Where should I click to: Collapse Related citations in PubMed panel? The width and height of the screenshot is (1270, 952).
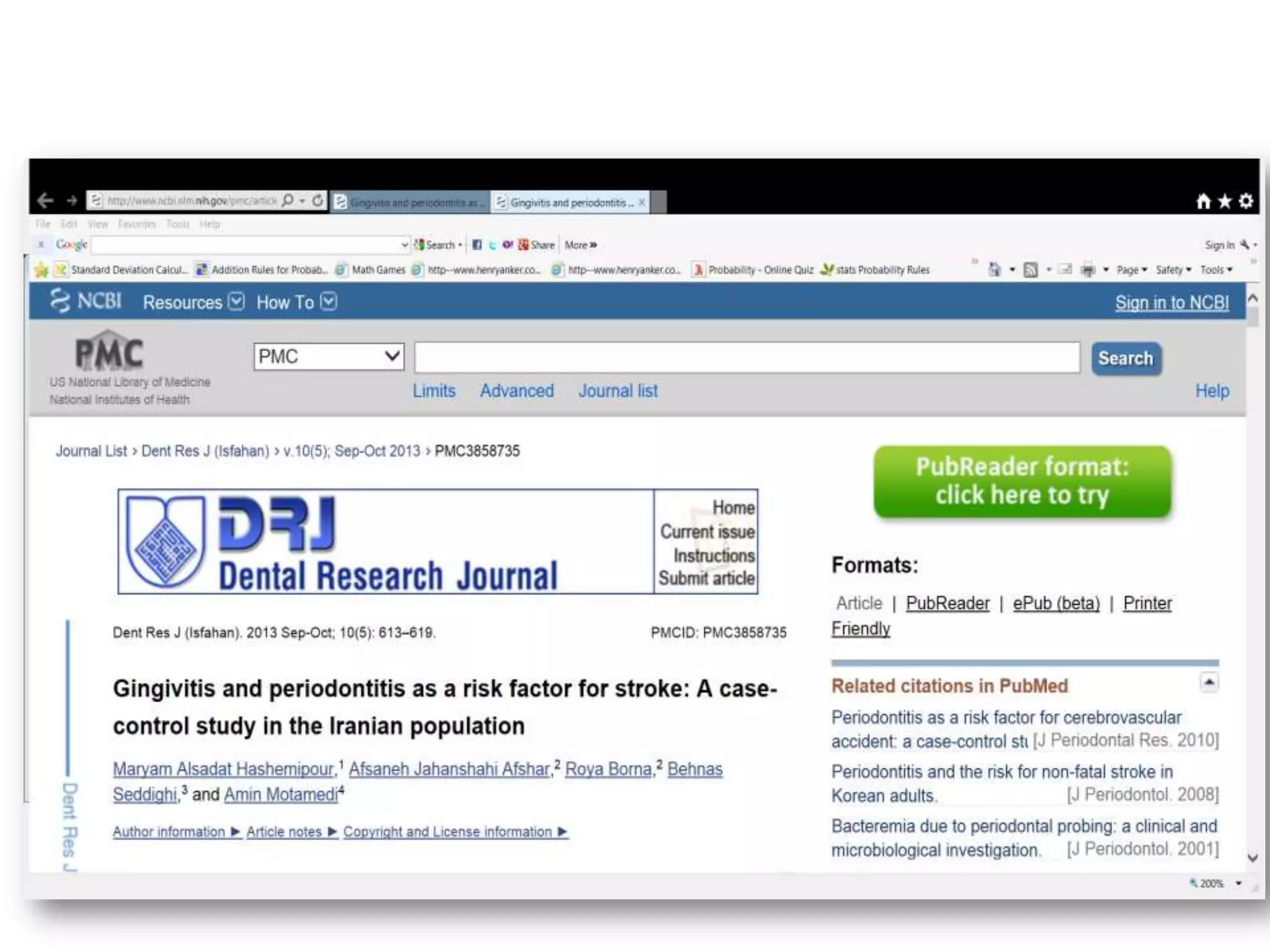[x=1209, y=682]
